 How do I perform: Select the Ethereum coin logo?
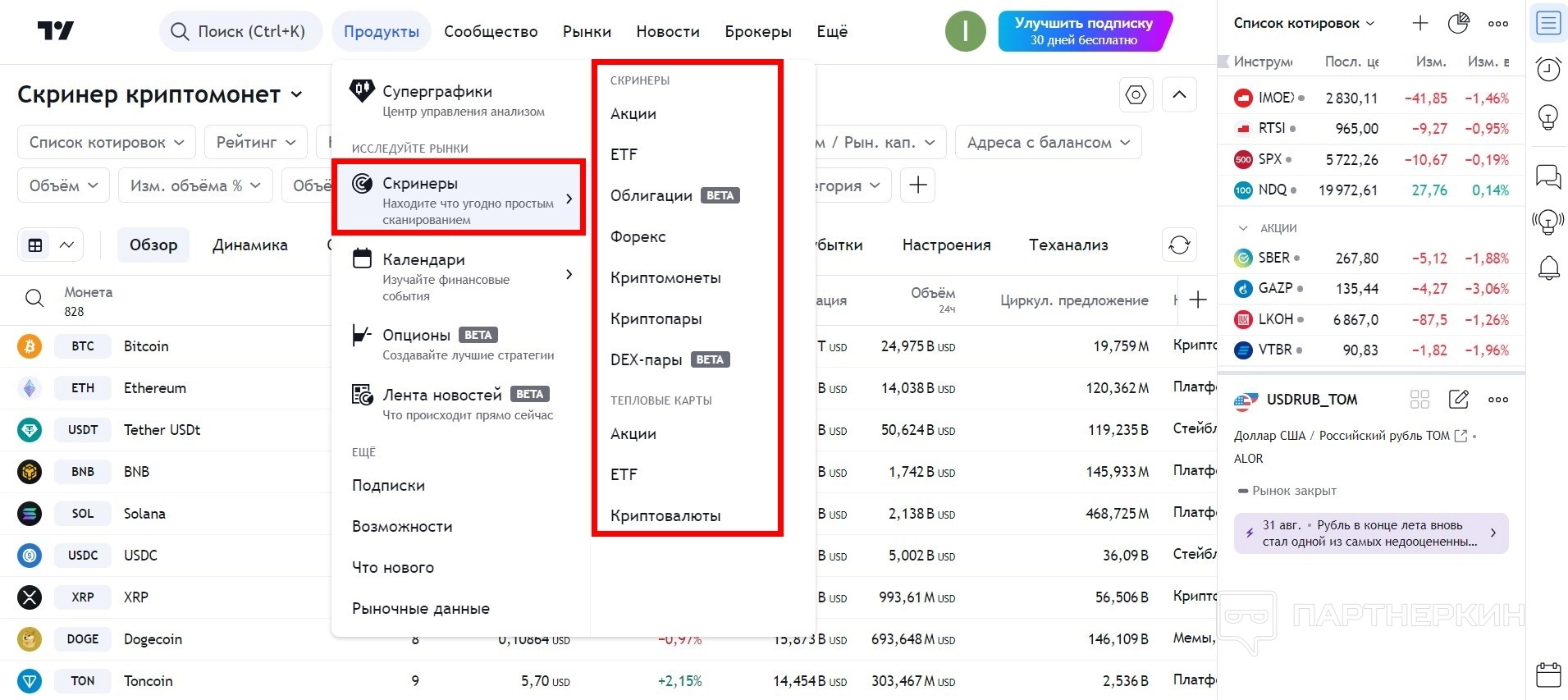[30, 388]
